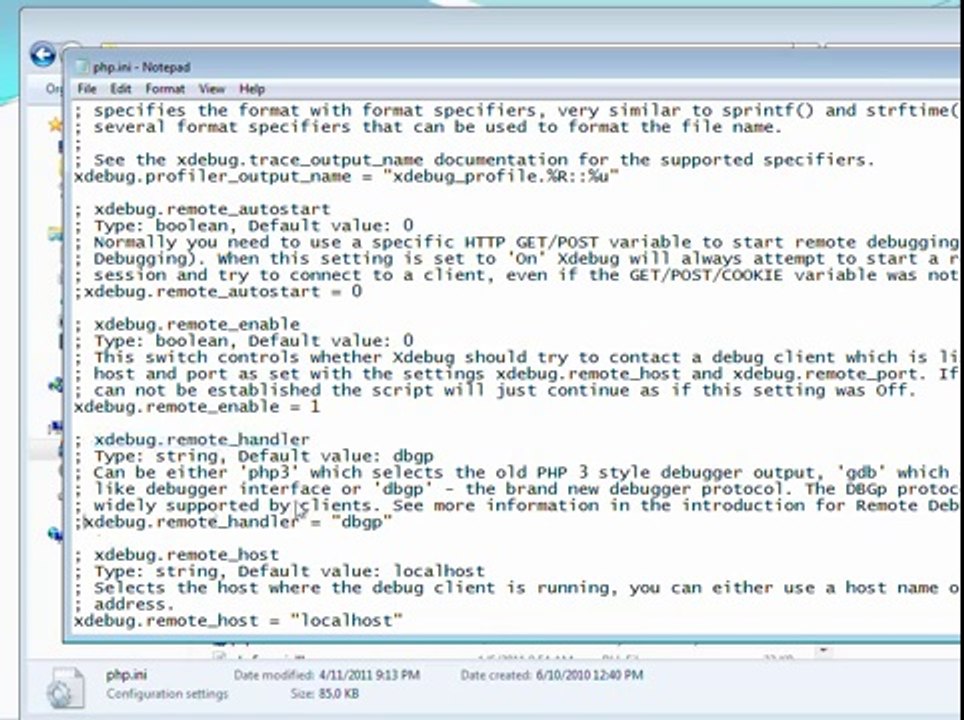Click the Favorites star icon in Explorer sidebar
964x720 pixels.
click(x=55, y=125)
